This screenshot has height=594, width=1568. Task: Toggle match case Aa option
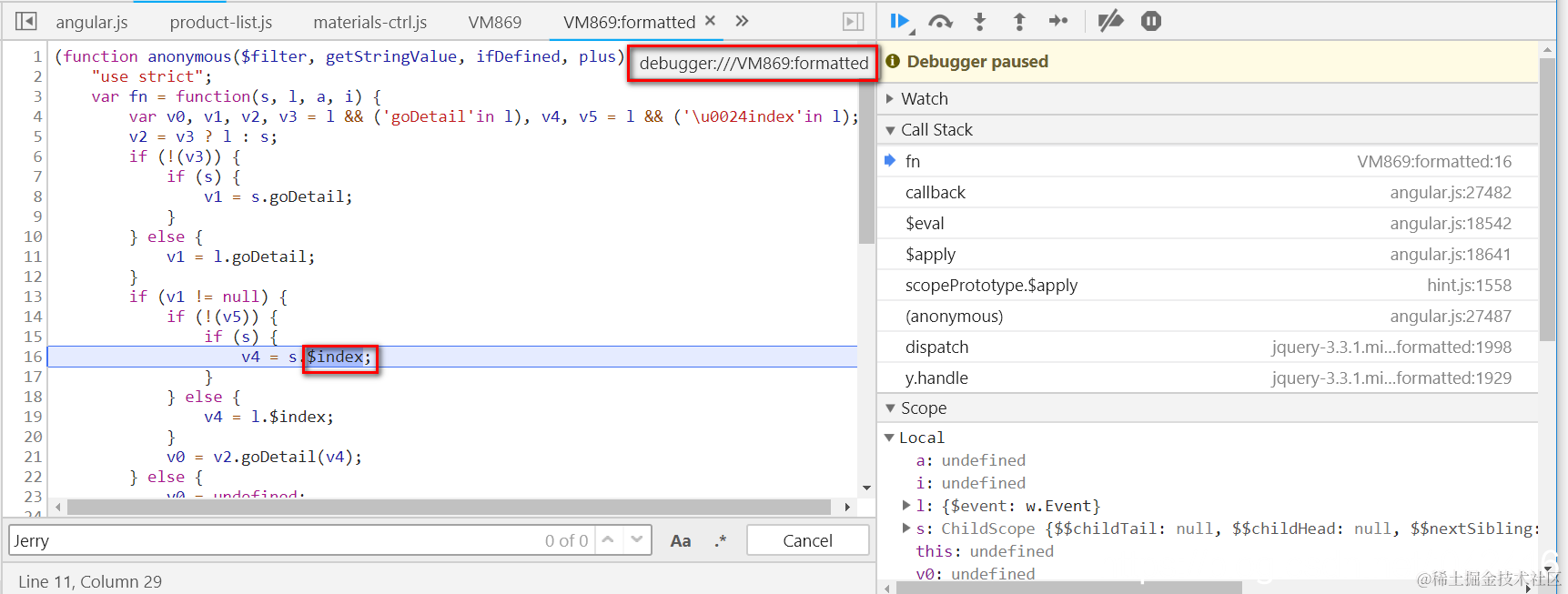click(681, 540)
